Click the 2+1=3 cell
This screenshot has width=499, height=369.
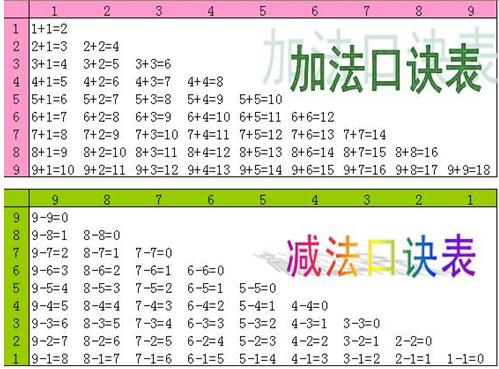49,46
